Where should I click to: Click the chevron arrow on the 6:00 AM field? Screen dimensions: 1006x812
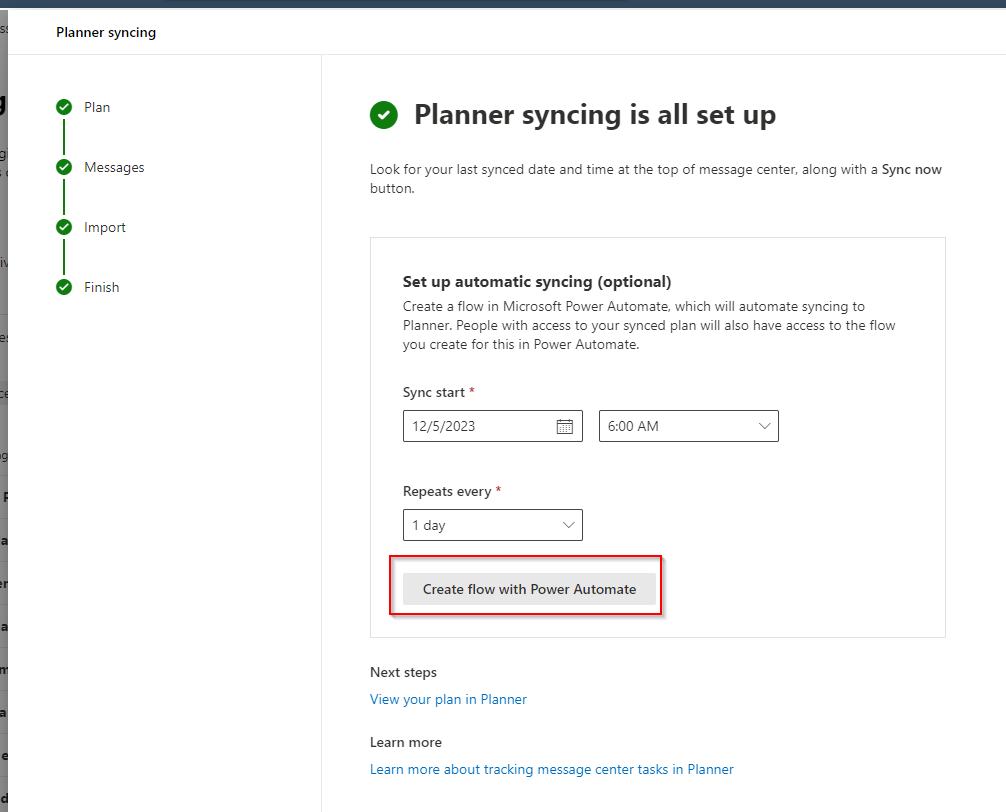coord(765,426)
